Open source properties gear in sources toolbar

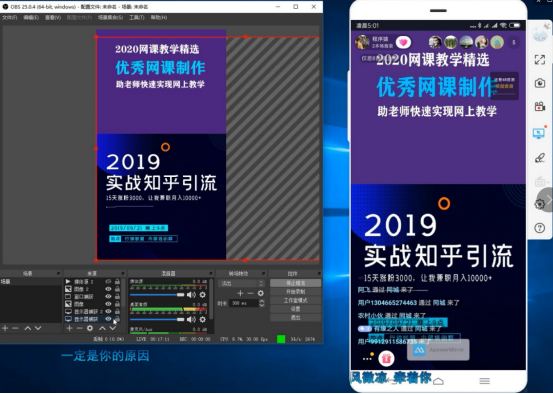90,328
